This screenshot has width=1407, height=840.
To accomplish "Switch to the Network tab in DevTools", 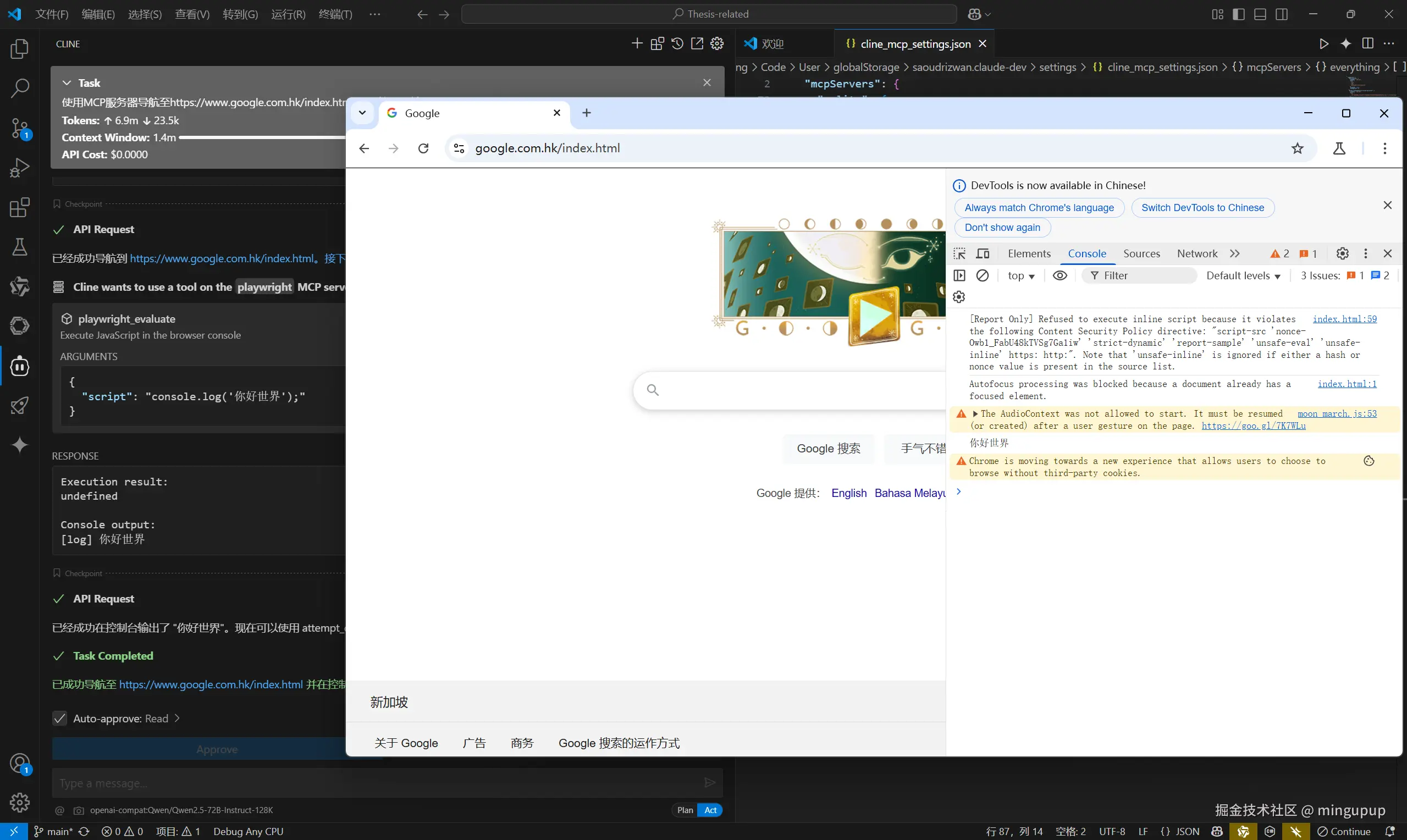I will tap(1196, 253).
